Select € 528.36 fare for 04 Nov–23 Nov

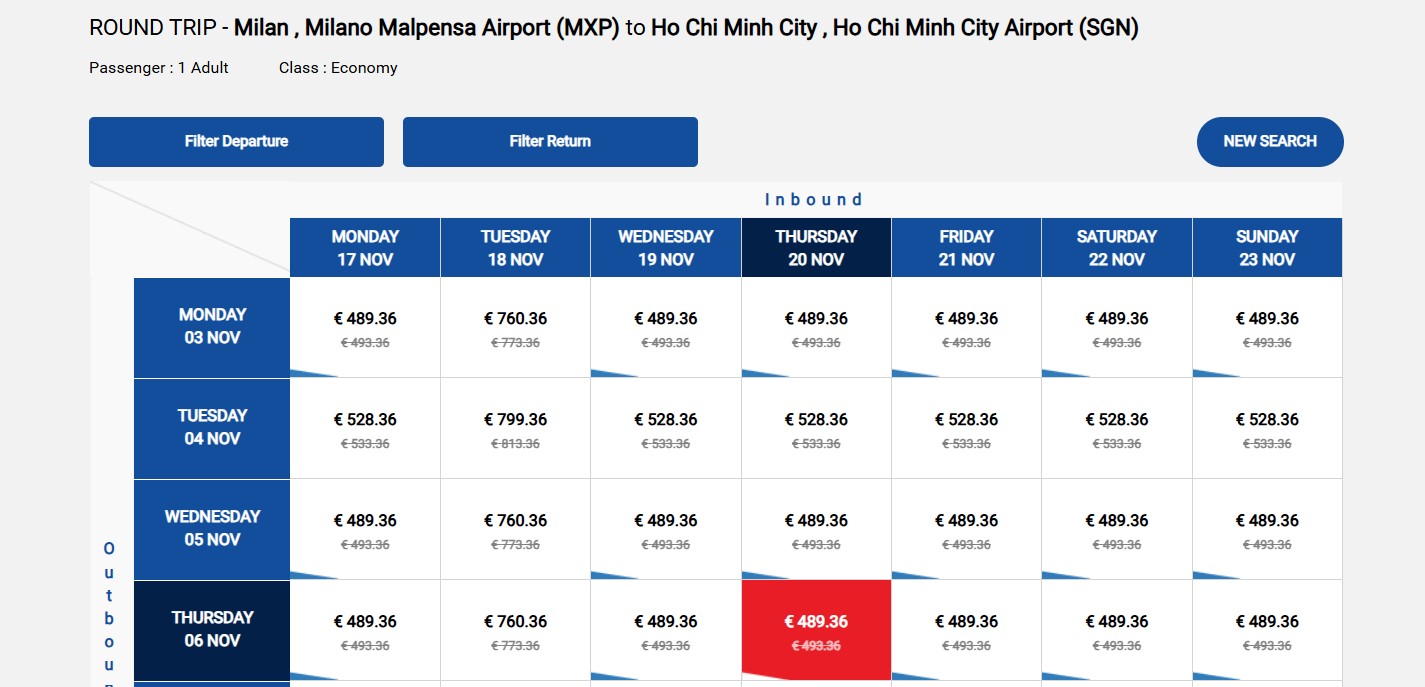(1267, 428)
